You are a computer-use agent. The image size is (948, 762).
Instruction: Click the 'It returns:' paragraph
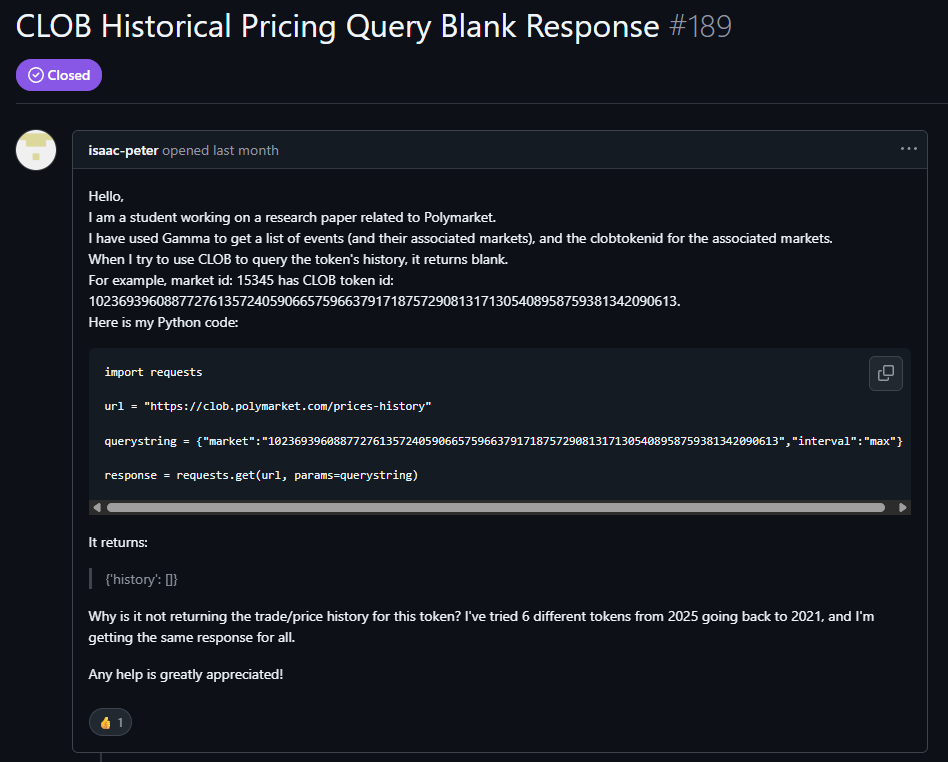118,542
